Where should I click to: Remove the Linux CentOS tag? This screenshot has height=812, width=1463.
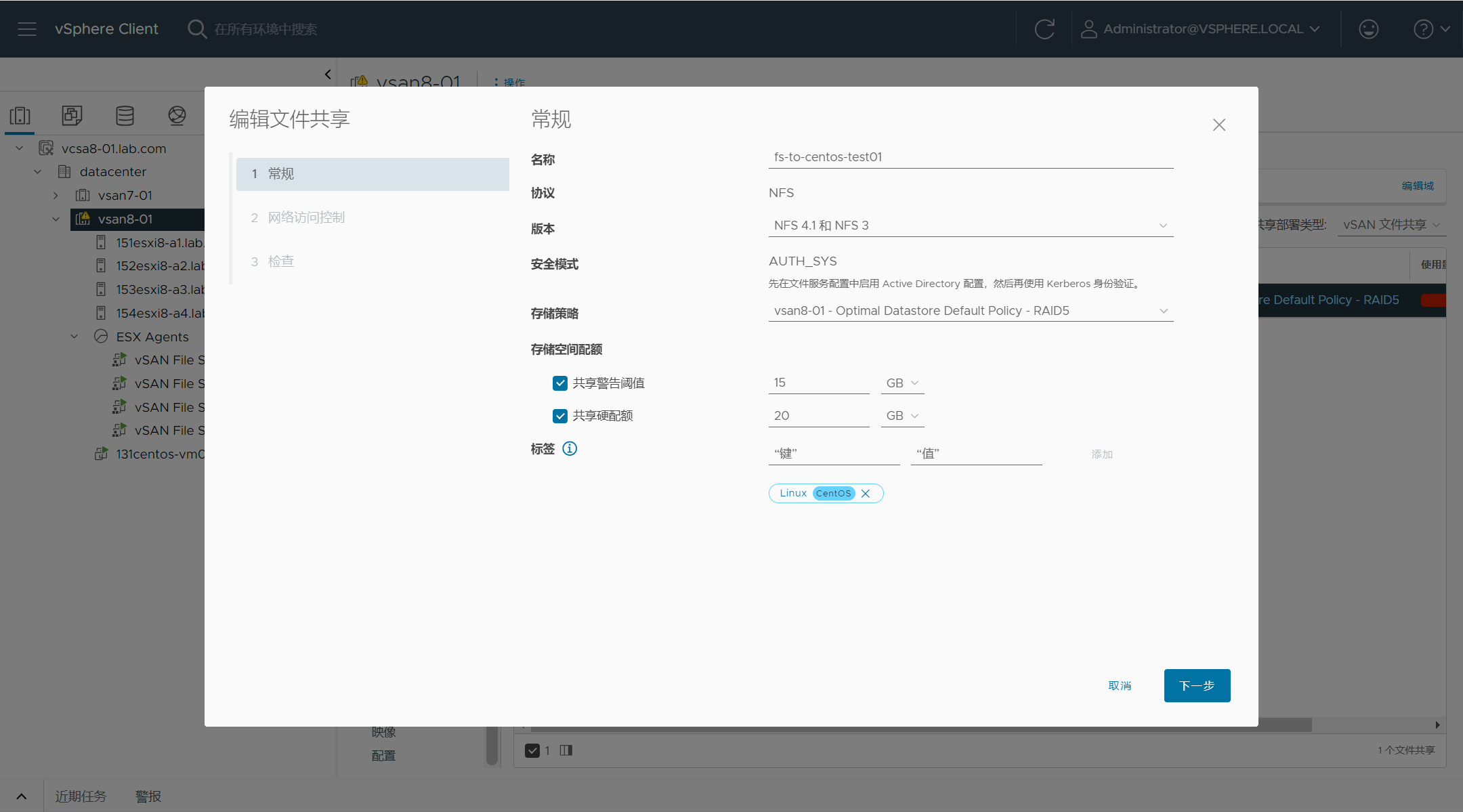click(866, 494)
